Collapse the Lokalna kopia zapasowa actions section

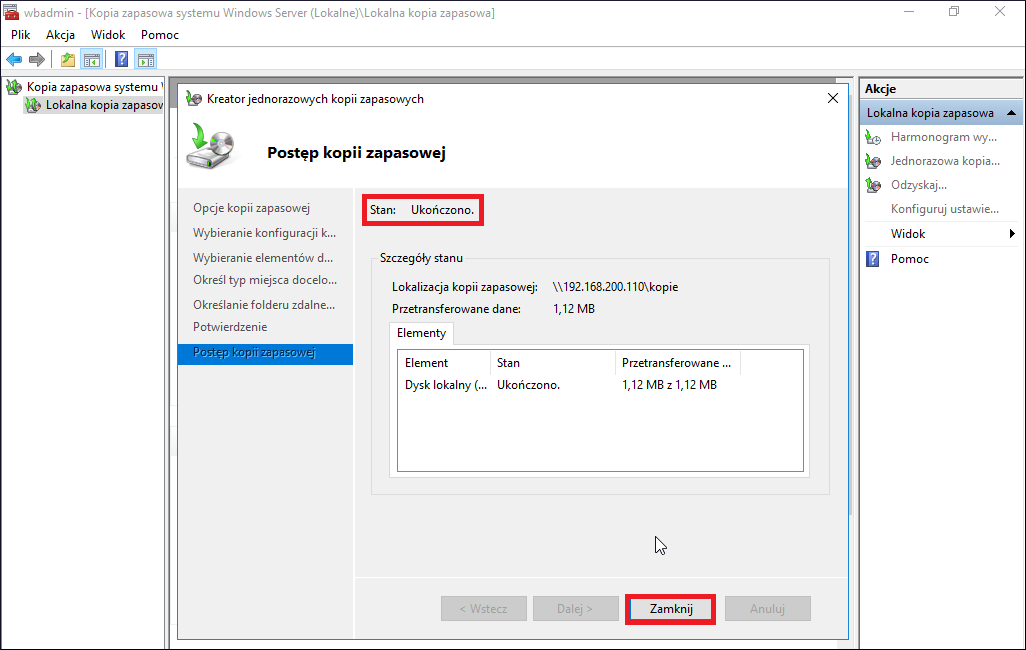point(1012,113)
